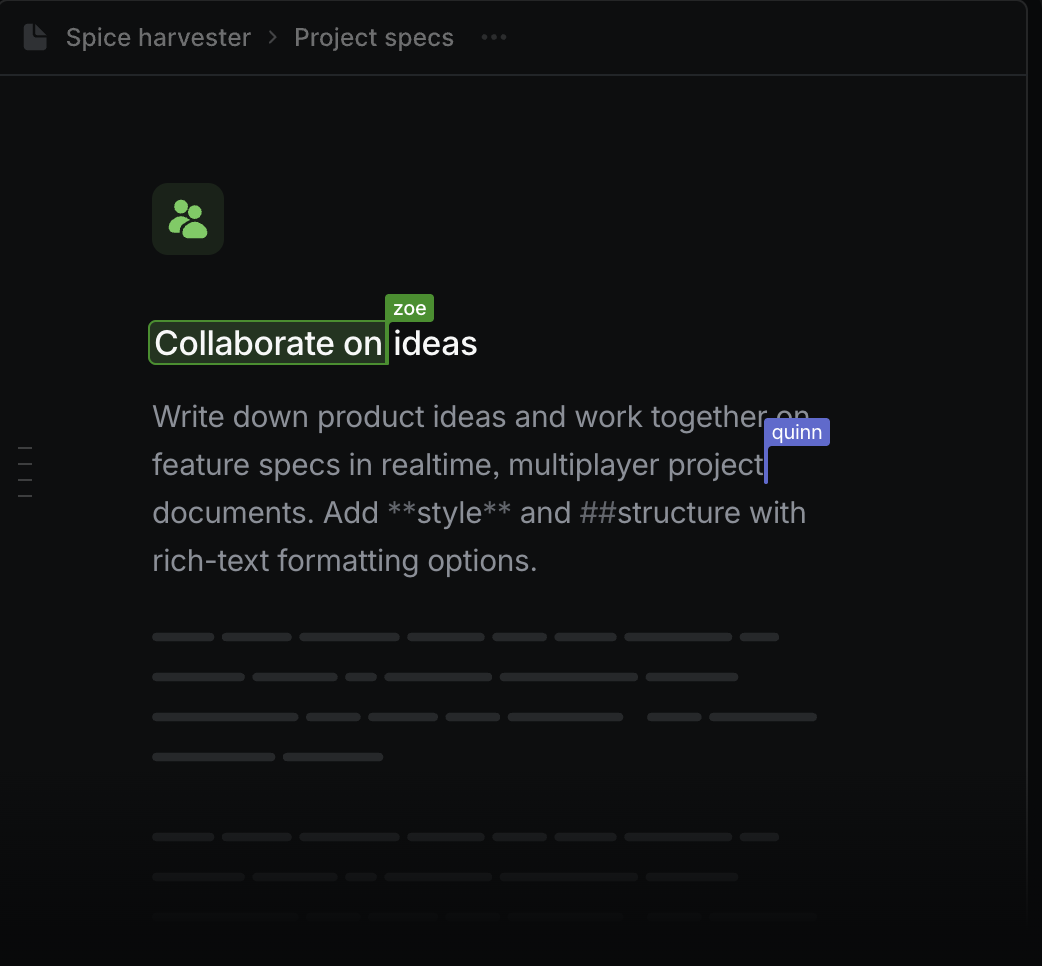Select the quinn collaborator name tag

797,432
